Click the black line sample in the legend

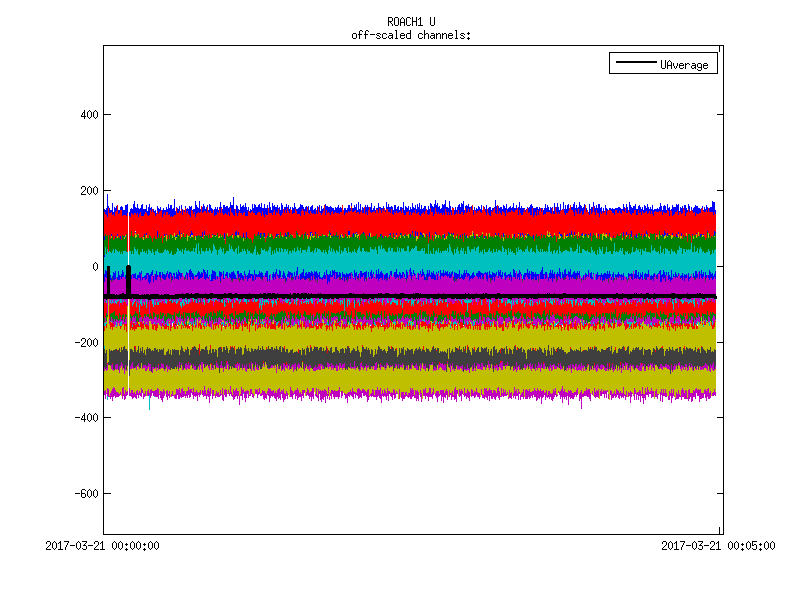pyautogui.click(x=635, y=64)
